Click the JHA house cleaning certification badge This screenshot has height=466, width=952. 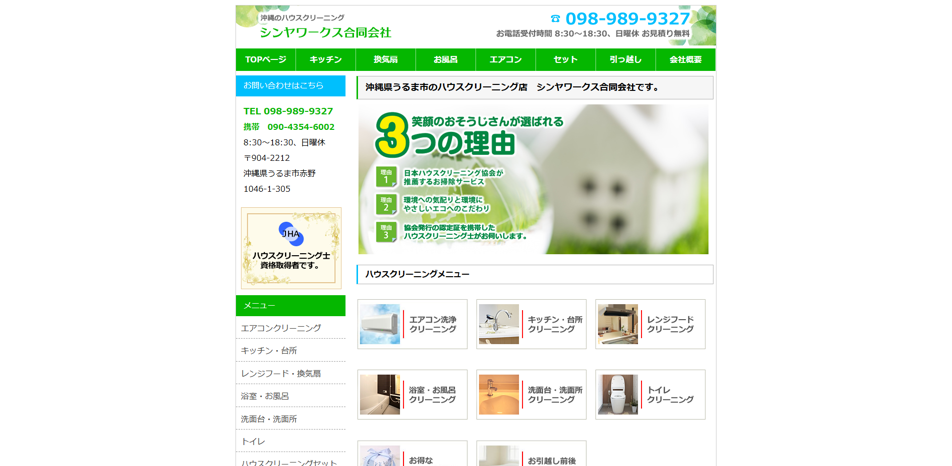click(x=291, y=248)
